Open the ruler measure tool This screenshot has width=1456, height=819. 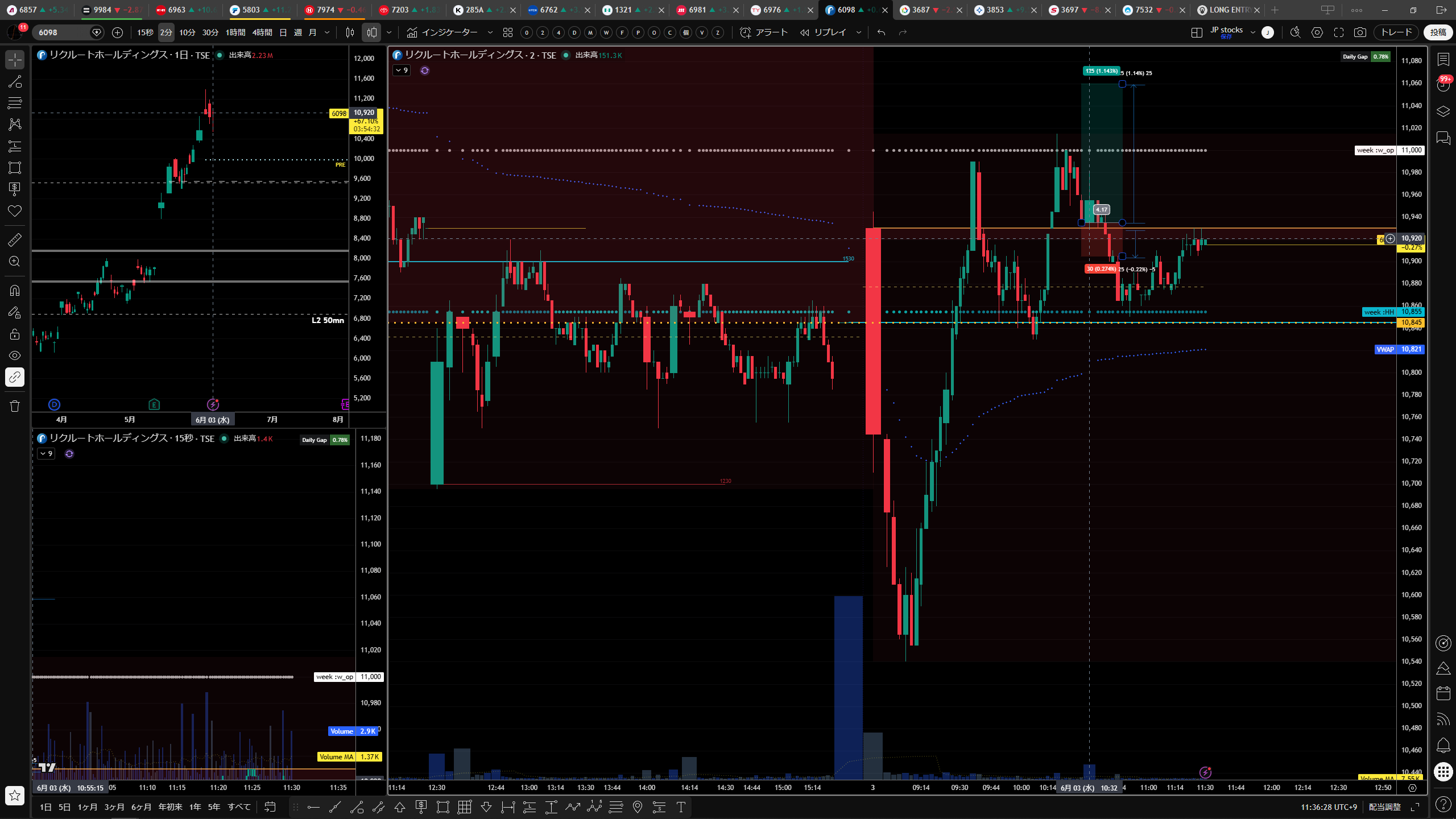point(15,239)
